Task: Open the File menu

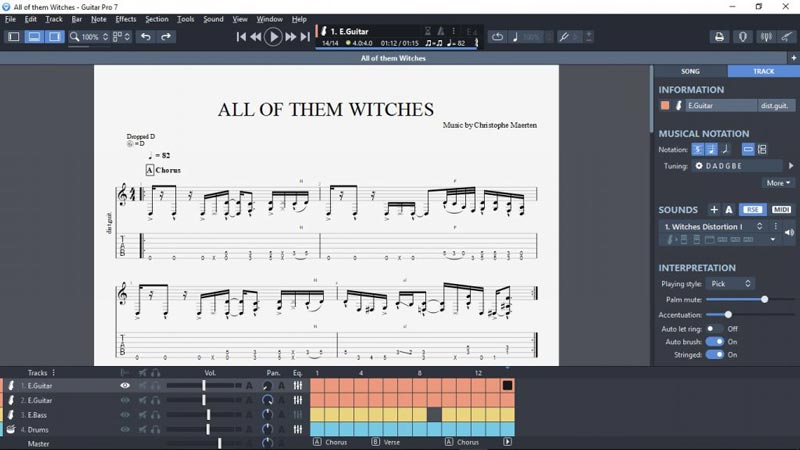Action: (10, 19)
